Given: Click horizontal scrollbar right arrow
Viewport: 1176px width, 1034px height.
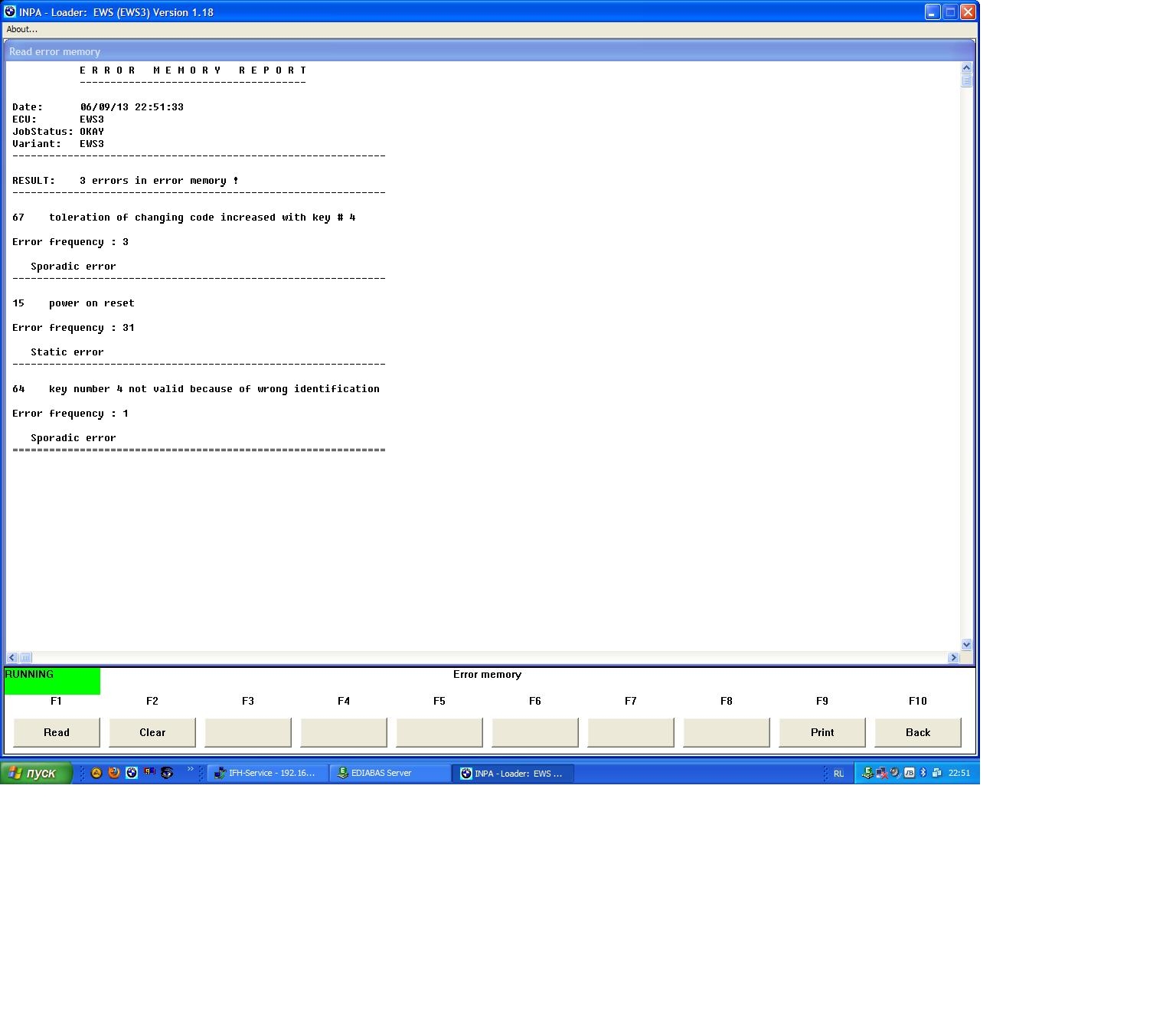Looking at the screenshot, I should pyautogui.click(x=953, y=657).
